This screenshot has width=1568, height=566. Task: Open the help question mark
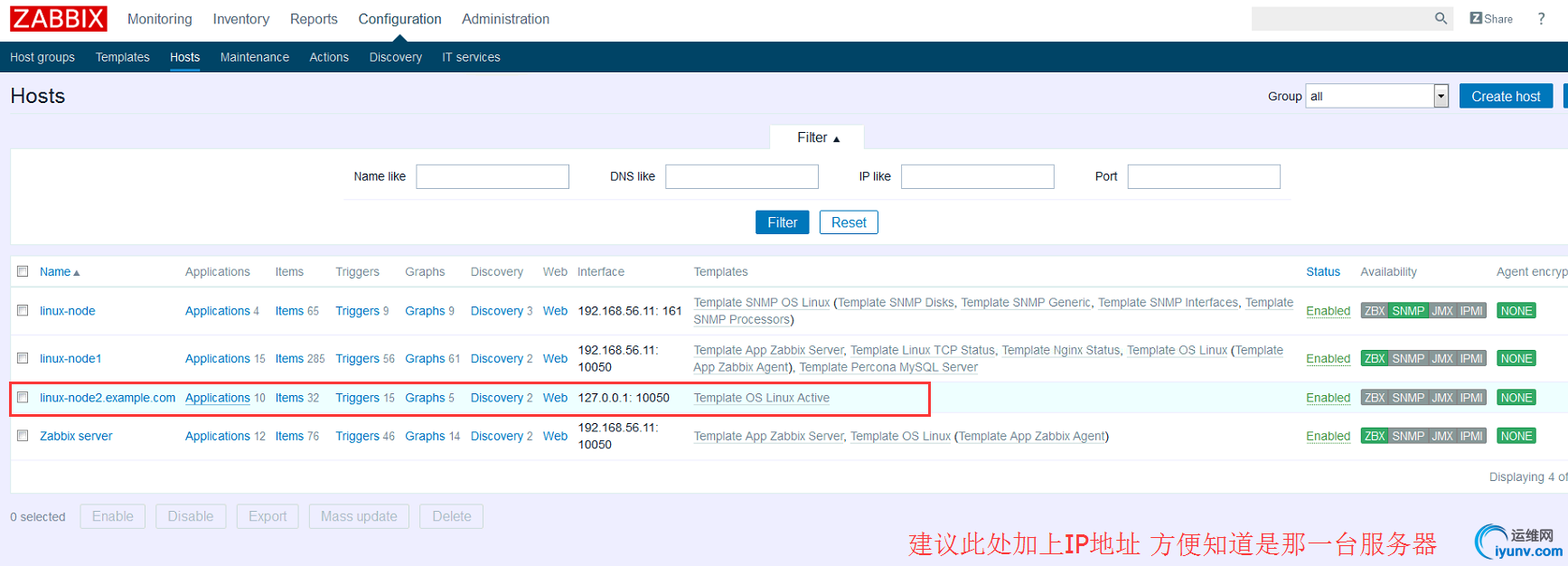point(1541,19)
